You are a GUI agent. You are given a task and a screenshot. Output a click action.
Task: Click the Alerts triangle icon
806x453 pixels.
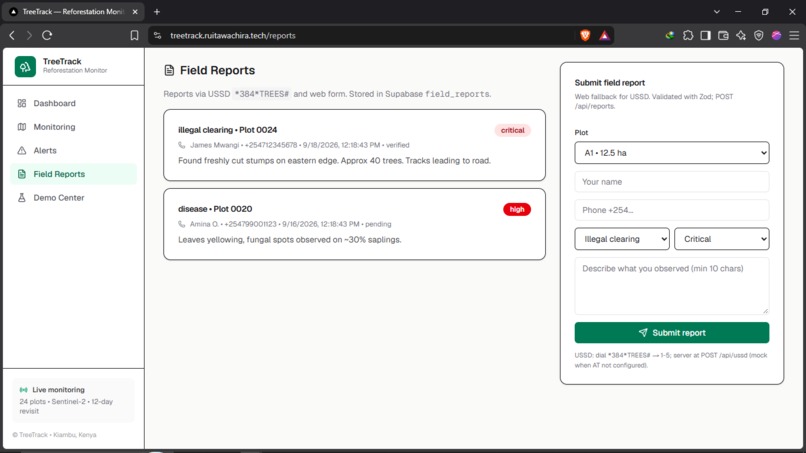click(22, 151)
